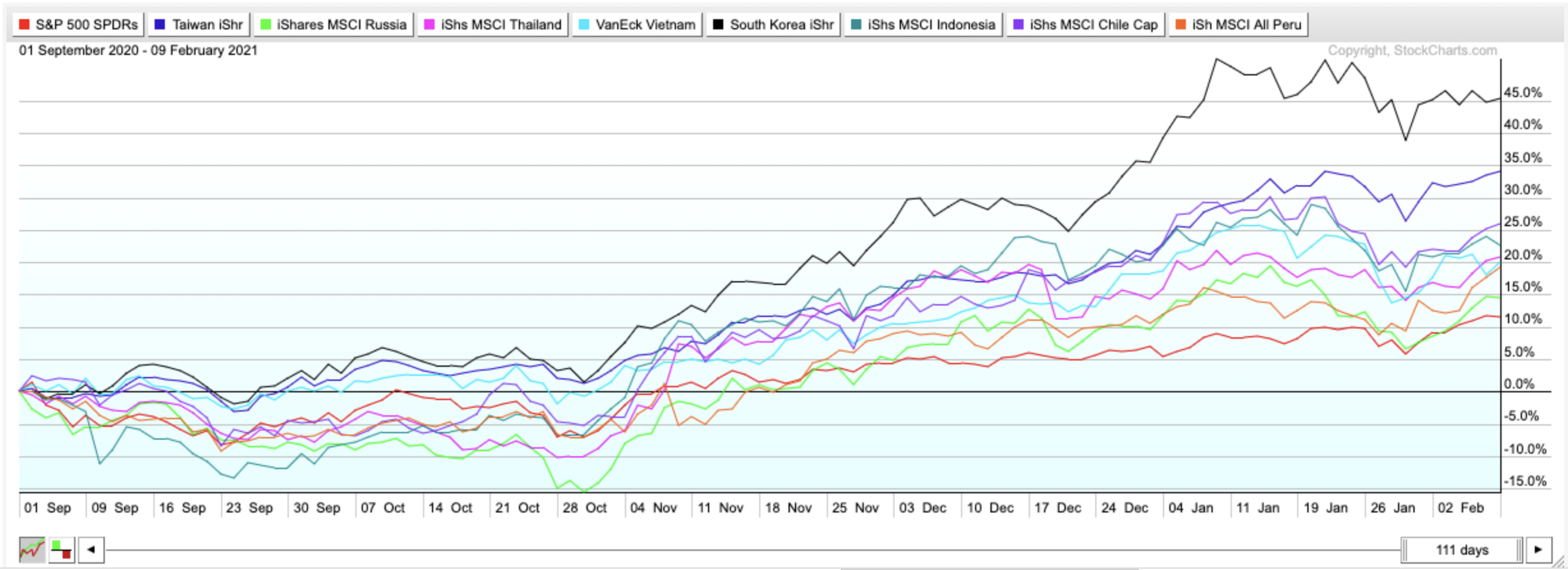
Task: Click the 45.0% axis label
Action: [x=1523, y=93]
